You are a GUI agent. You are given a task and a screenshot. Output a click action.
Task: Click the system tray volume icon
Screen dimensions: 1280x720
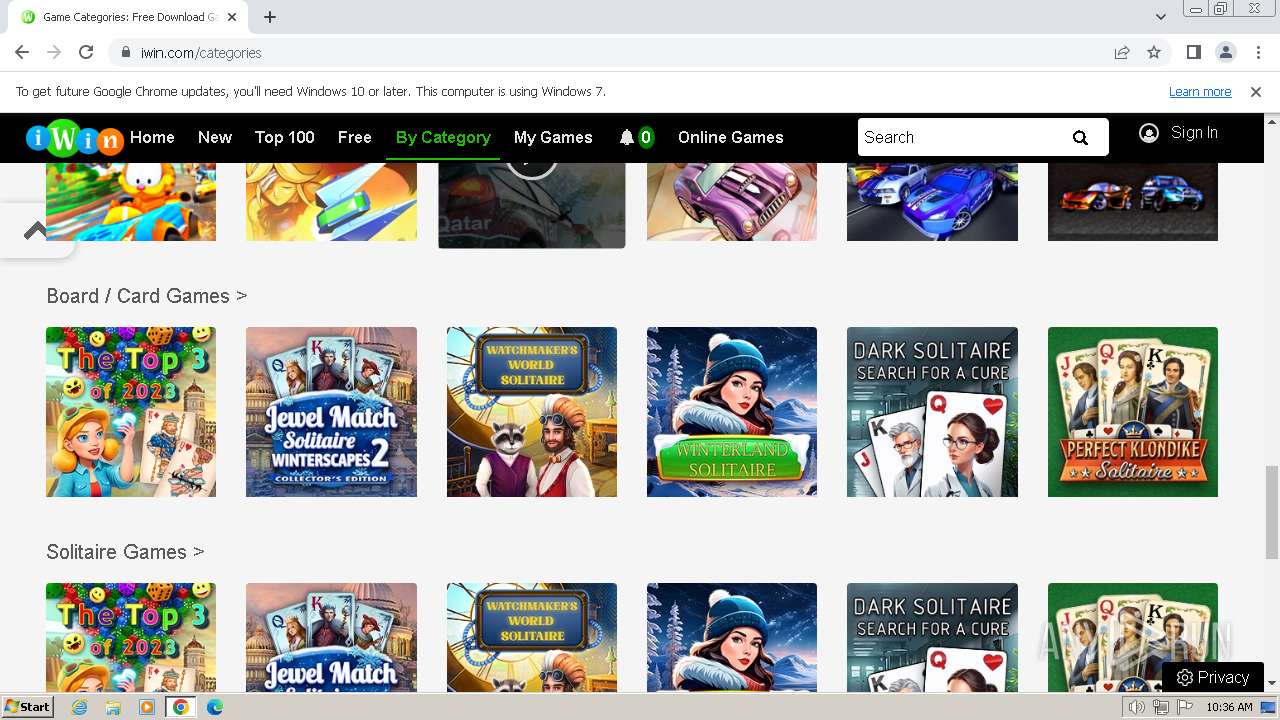[x=1137, y=707]
